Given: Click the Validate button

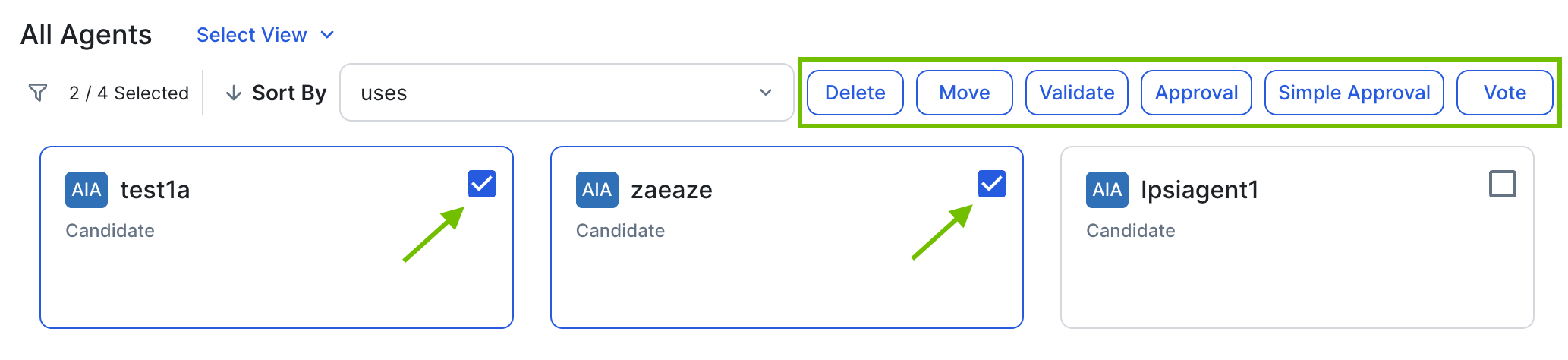Looking at the screenshot, I should (1076, 93).
